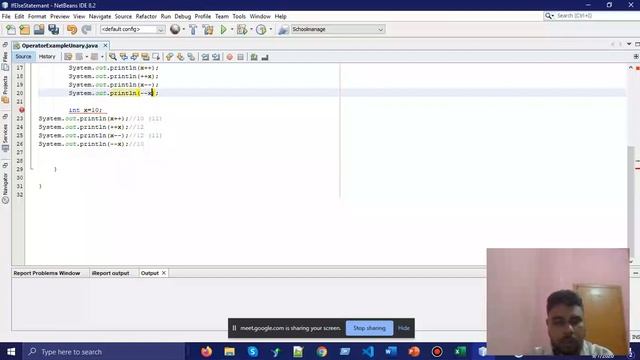Click the Stop sharing button
640x360 pixels.
(369, 328)
